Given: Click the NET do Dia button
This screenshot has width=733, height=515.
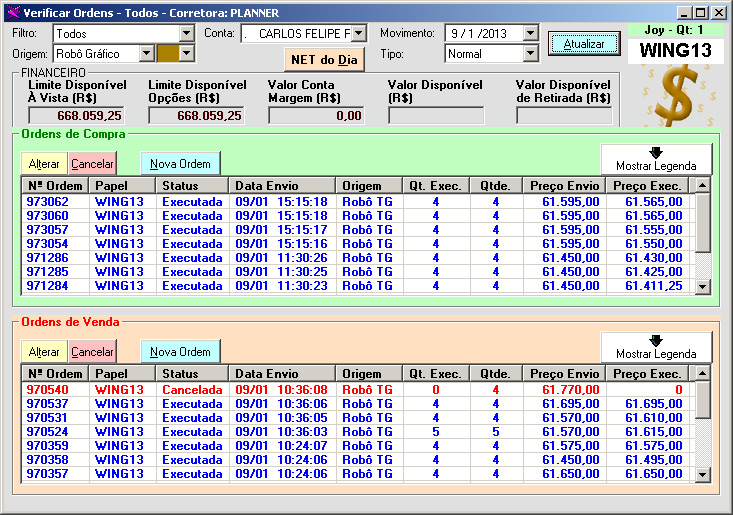Looking at the screenshot, I should click(323, 60).
